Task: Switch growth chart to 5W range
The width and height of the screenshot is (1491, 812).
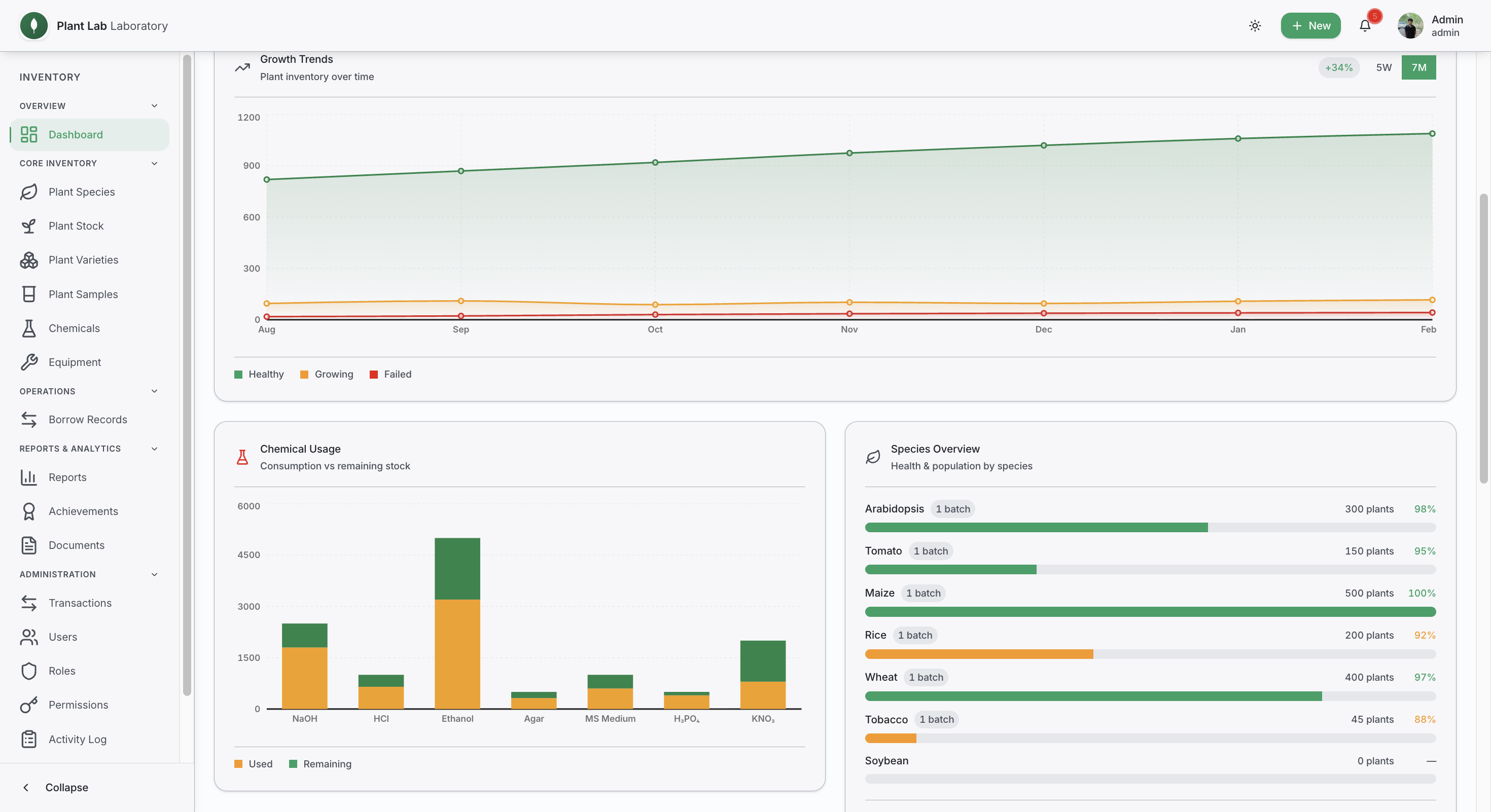Action: [x=1383, y=67]
